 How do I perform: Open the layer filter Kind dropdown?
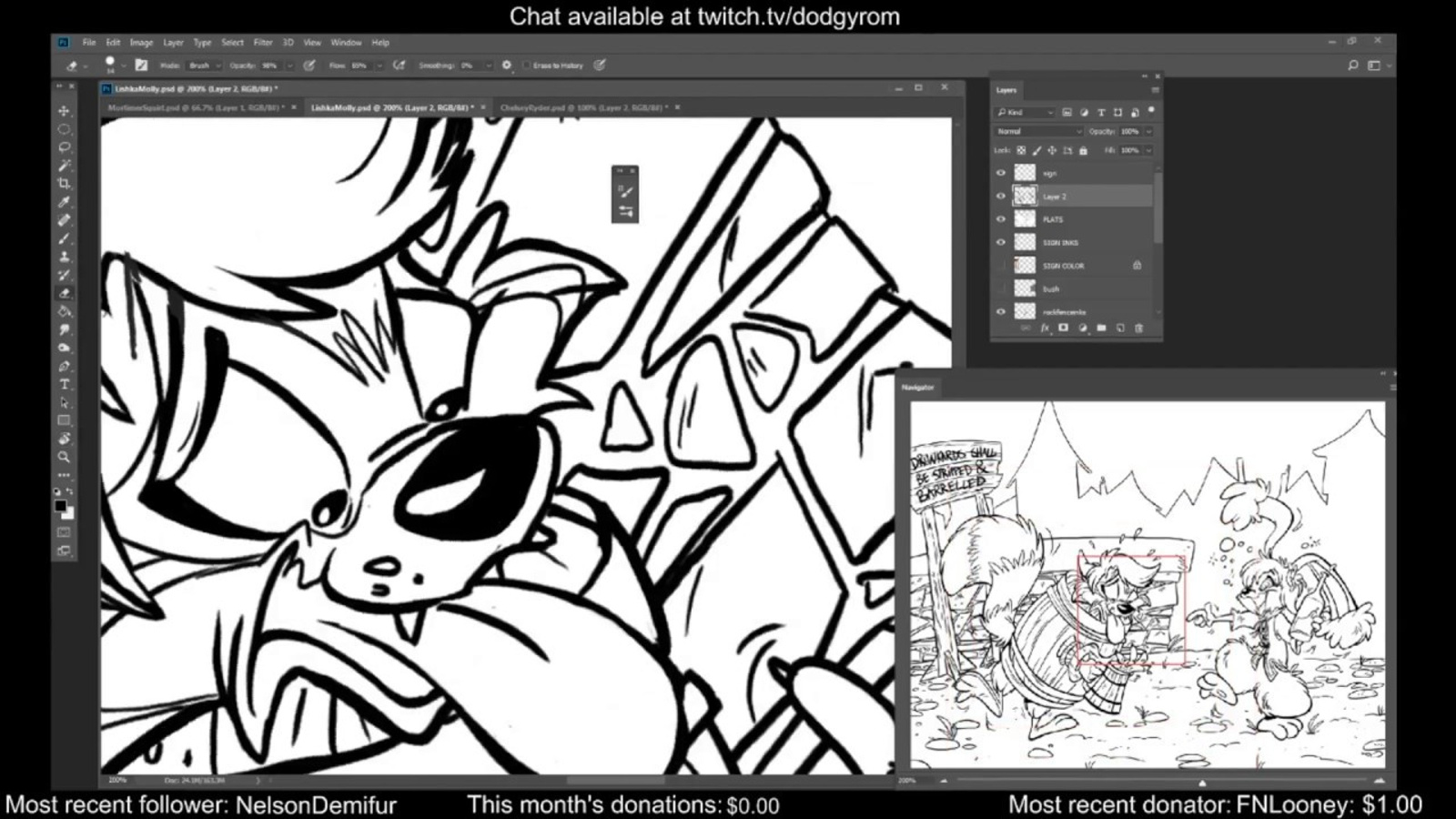1025,113
